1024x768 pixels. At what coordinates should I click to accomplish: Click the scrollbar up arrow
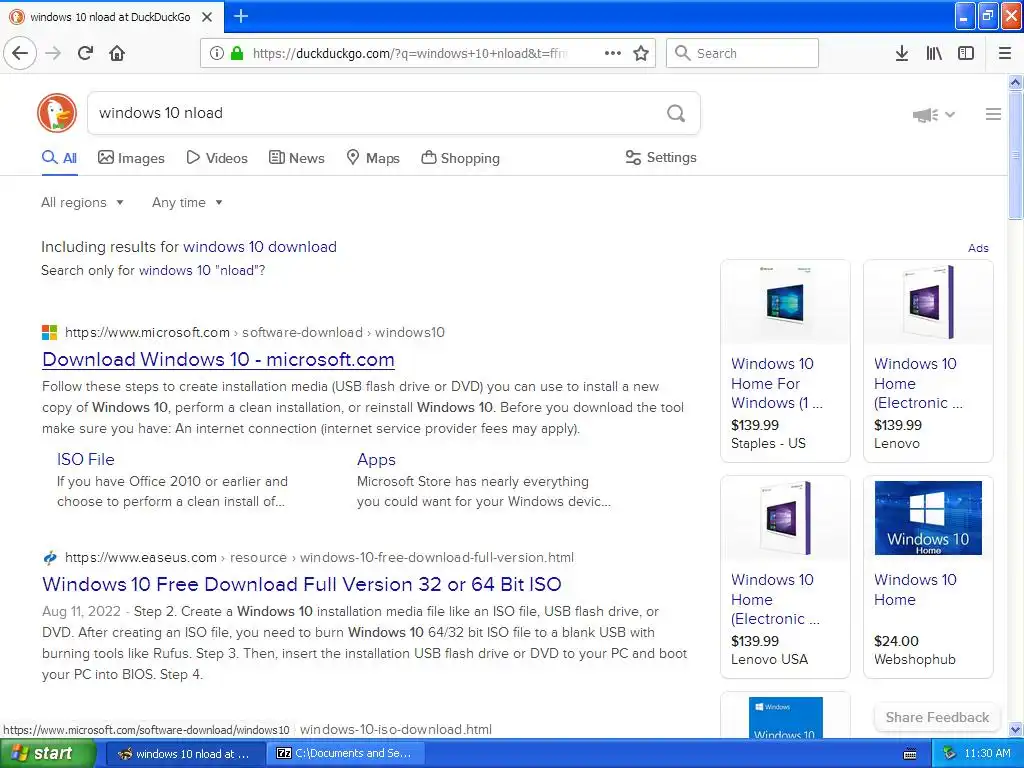1016,83
